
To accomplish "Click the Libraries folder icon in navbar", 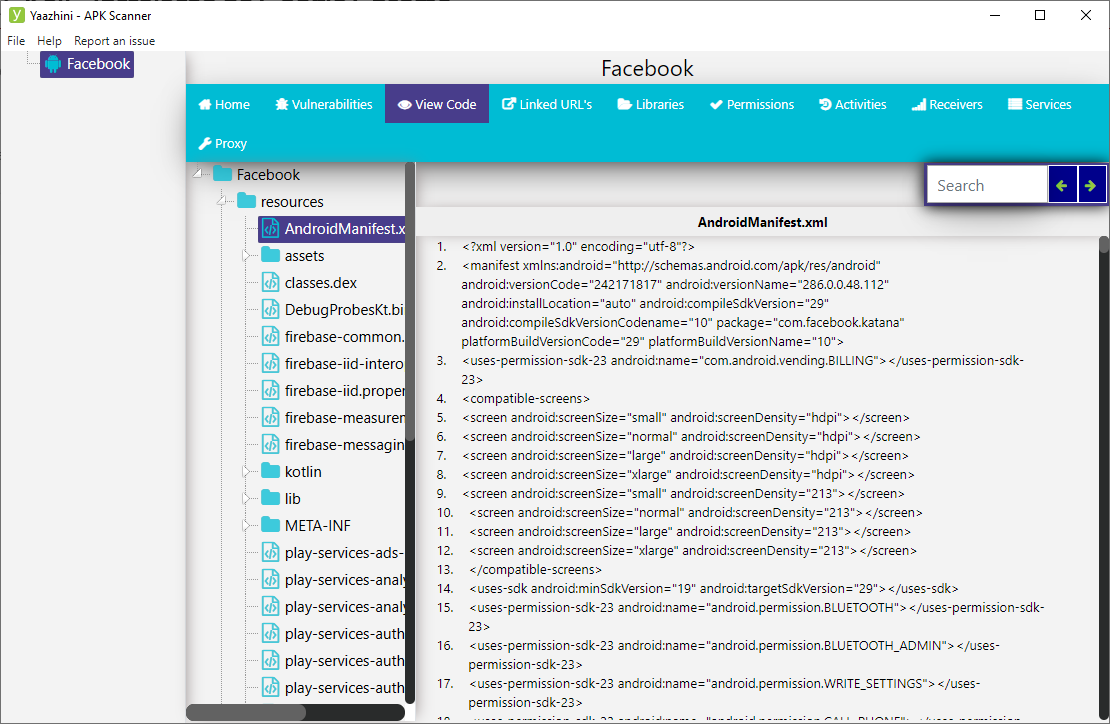I will click(x=624, y=105).
